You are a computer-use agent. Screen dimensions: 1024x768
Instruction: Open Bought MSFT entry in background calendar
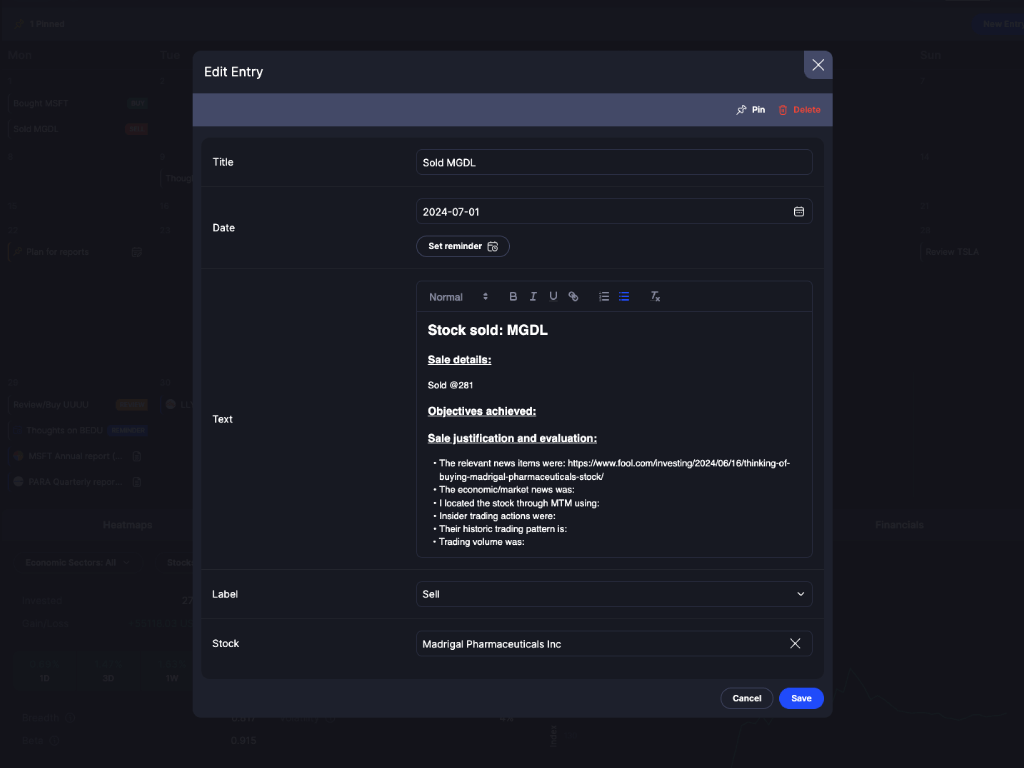(78, 103)
